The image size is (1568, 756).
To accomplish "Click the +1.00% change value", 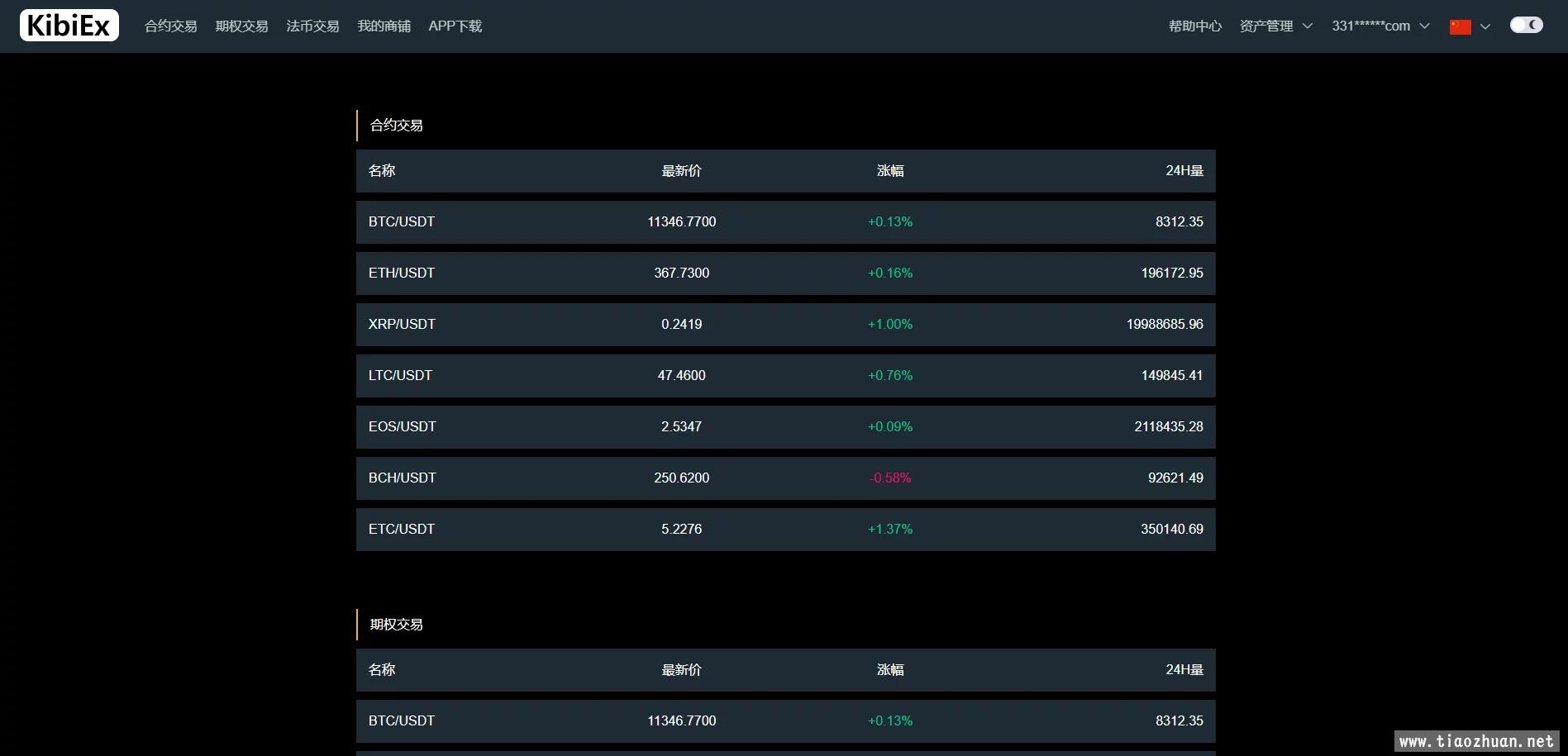I will tap(890, 325).
